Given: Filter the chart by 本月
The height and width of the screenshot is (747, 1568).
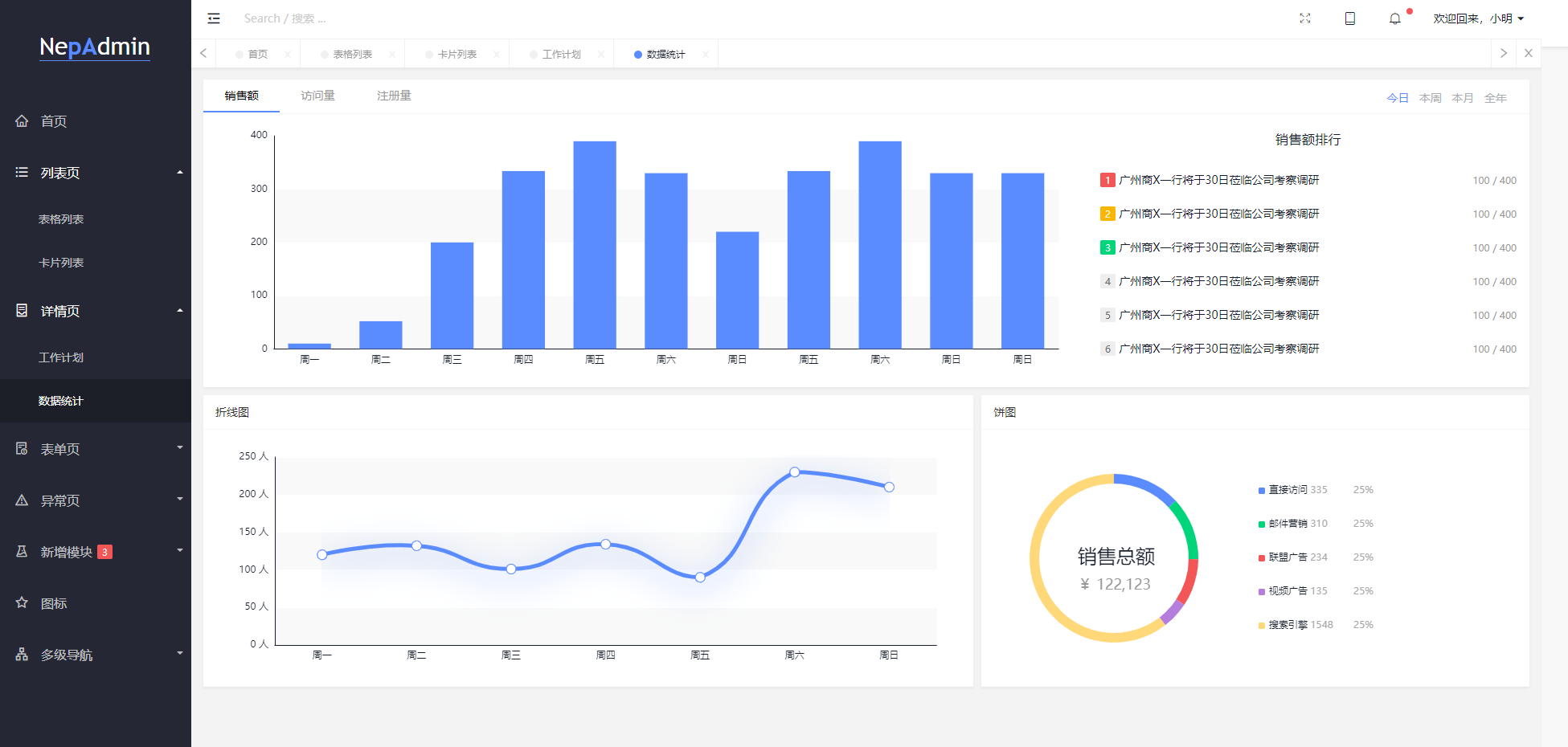Looking at the screenshot, I should click(x=1463, y=98).
